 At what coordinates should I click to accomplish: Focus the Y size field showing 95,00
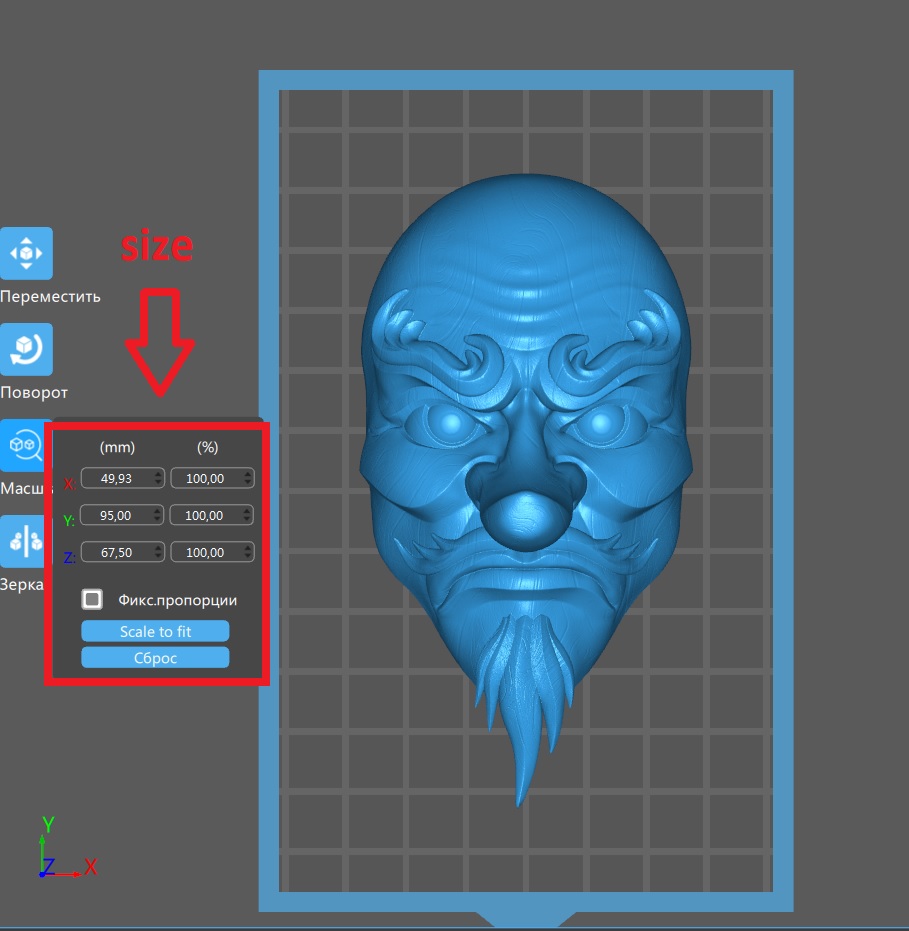(115, 516)
